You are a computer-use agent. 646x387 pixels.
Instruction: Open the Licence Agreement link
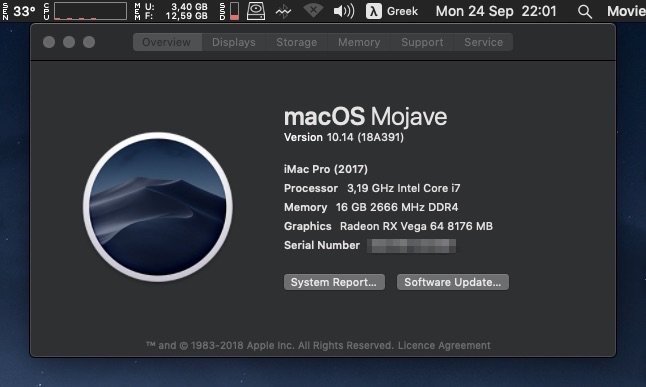[444, 345]
